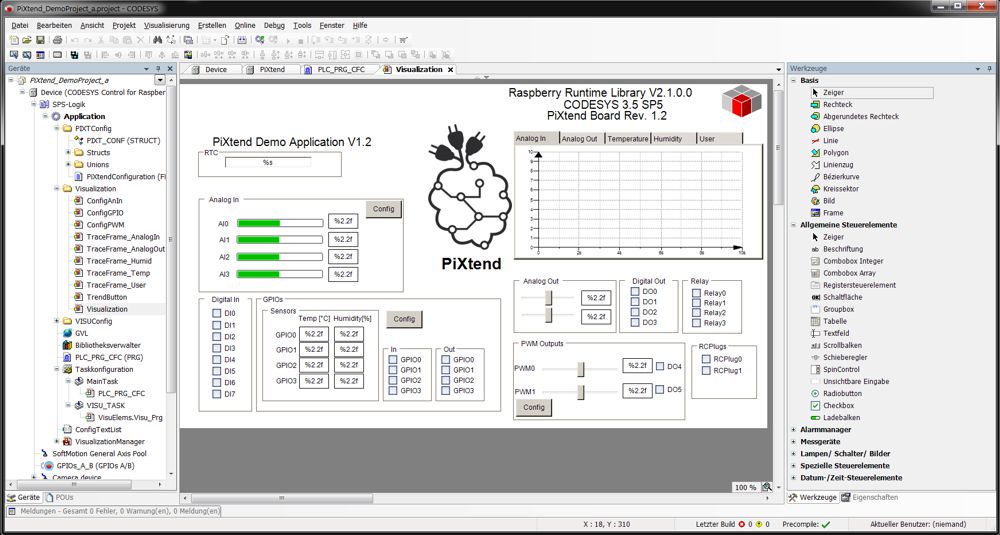1000x535 pixels.
Task: Open the Erstellen menu
Action: (x=212, y=26)
